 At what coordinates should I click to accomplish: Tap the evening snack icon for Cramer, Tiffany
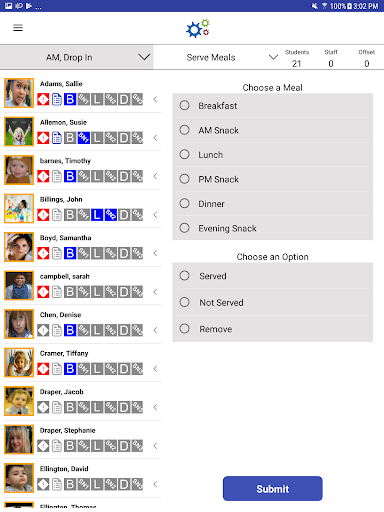137,369
